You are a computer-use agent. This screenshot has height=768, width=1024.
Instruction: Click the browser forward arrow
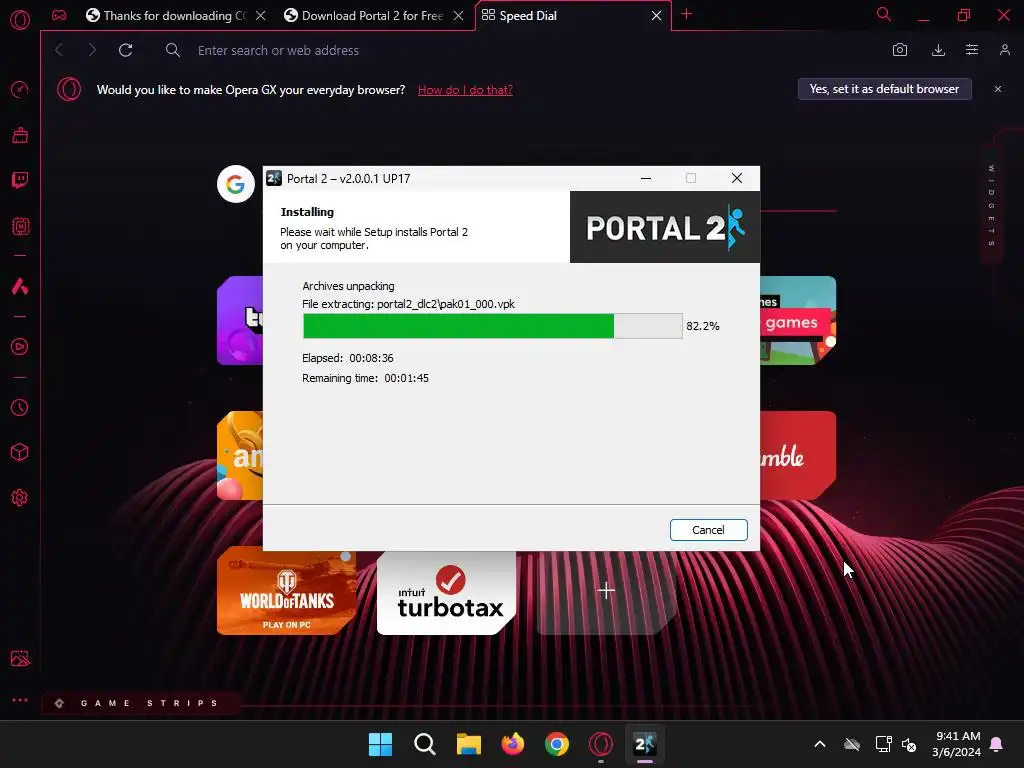[x=92, y=50]
